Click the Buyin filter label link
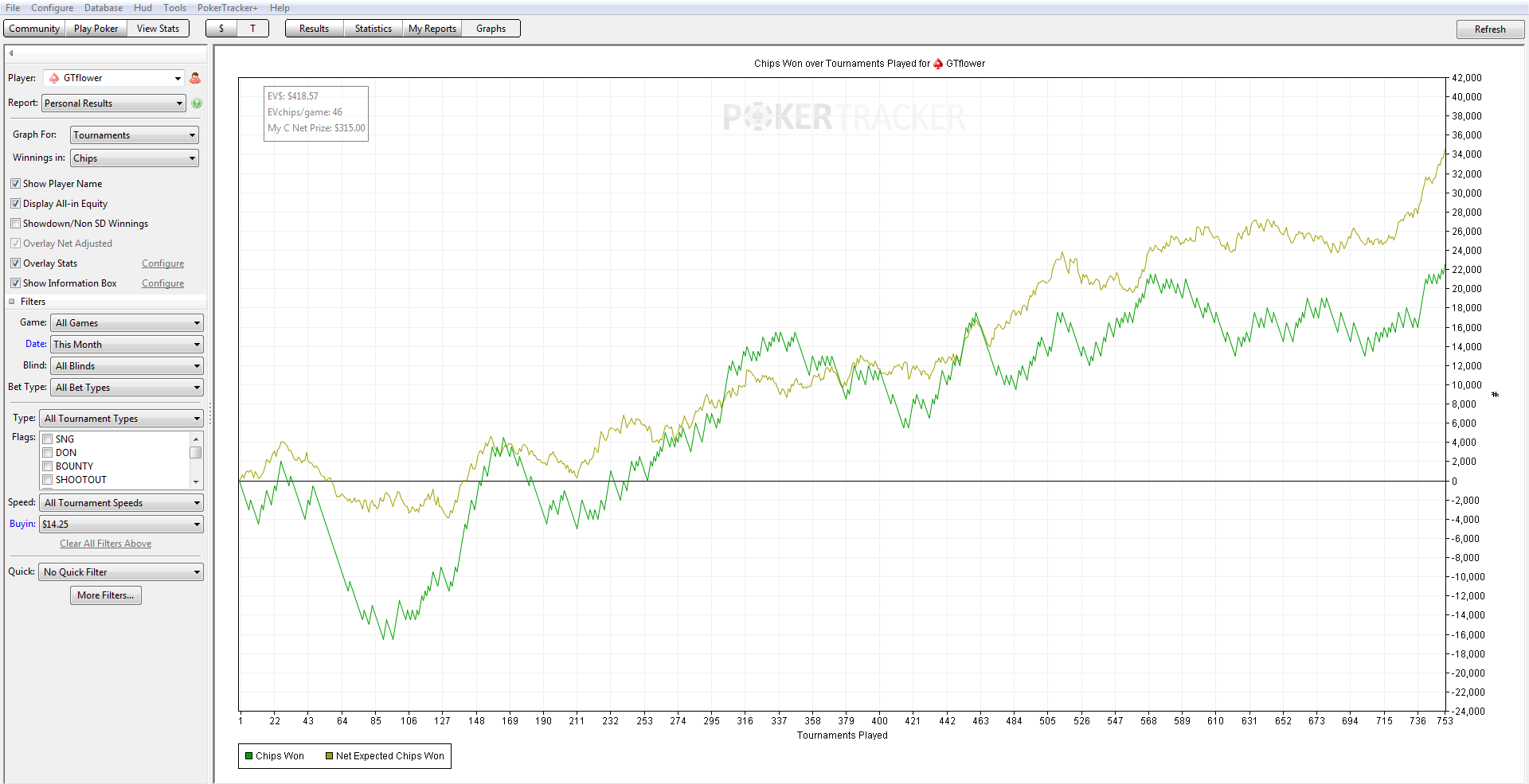Screen dimensions: 1529x784 pos(22,524)
